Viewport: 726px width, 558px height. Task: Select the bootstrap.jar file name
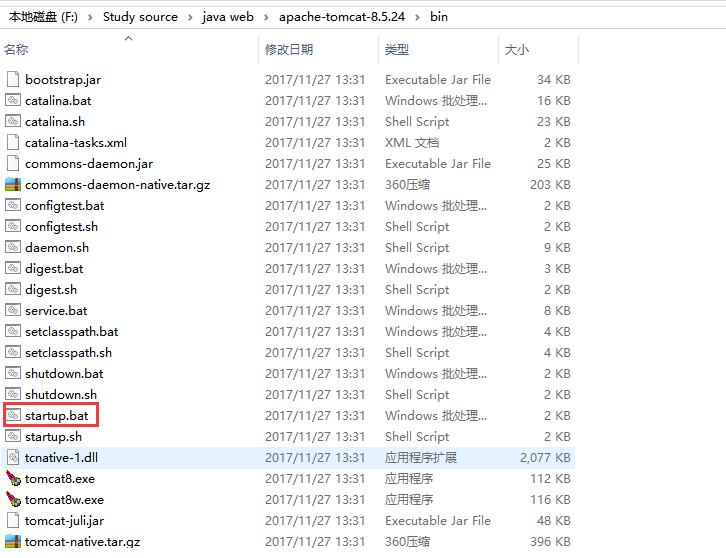point(63,80)
